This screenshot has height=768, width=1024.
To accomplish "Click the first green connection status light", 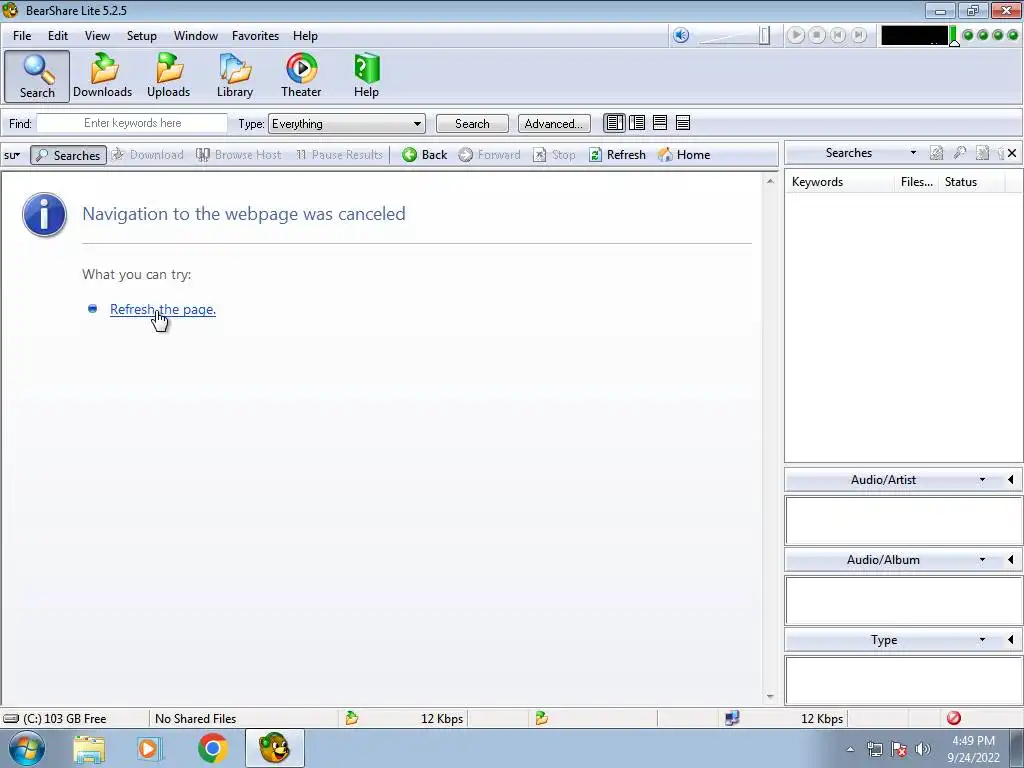I will click(968, 35).
